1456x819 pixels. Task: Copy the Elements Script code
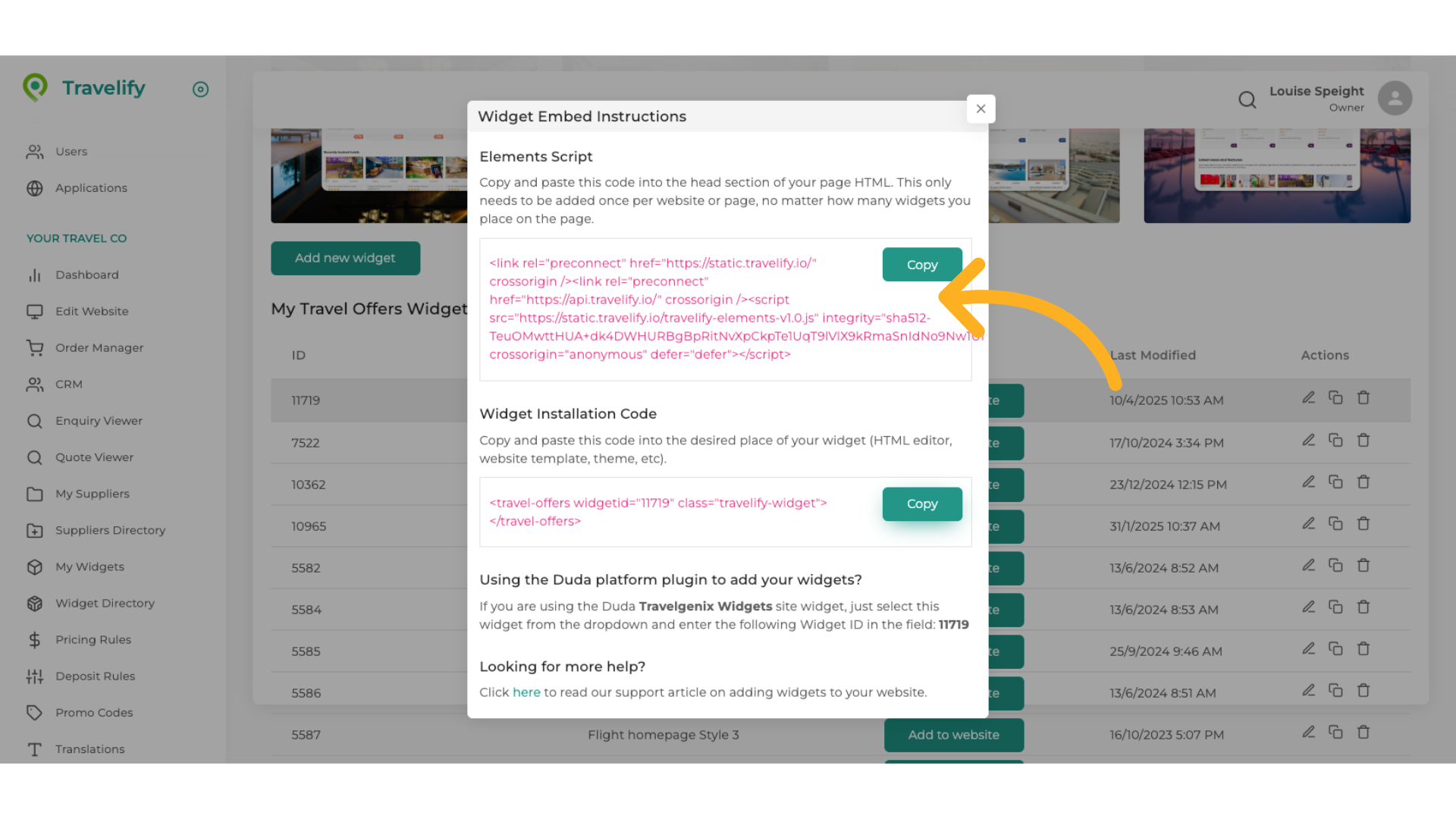[x=921, y=264]
